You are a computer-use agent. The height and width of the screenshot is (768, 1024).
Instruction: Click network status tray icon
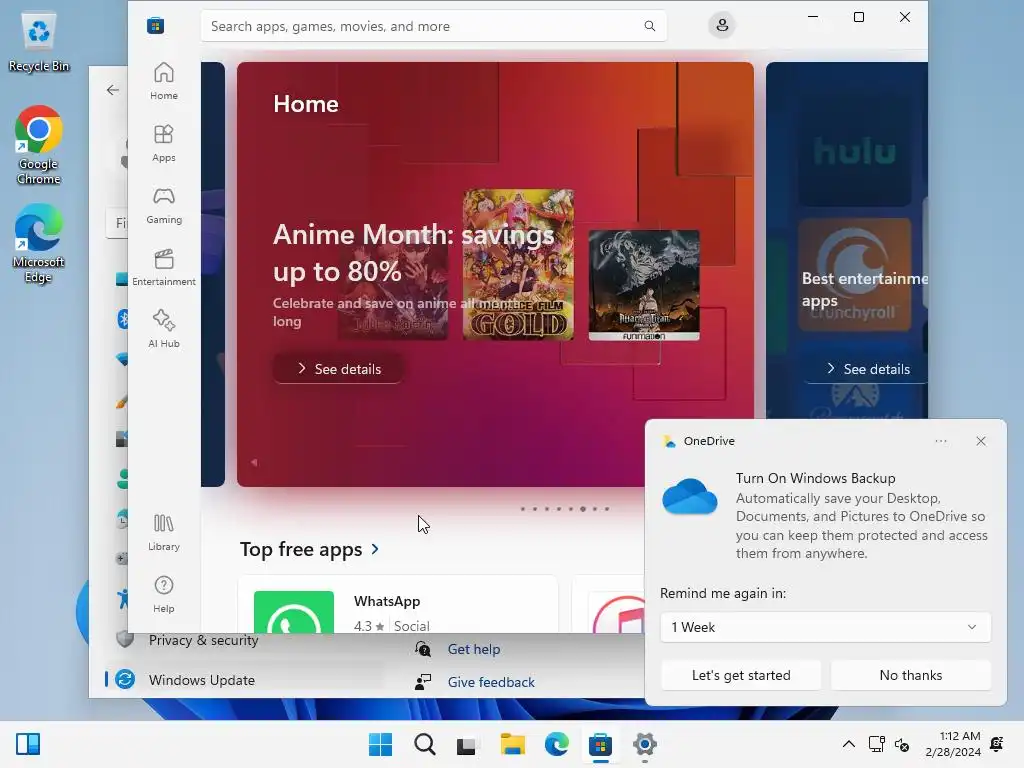(x=876, y=744)
